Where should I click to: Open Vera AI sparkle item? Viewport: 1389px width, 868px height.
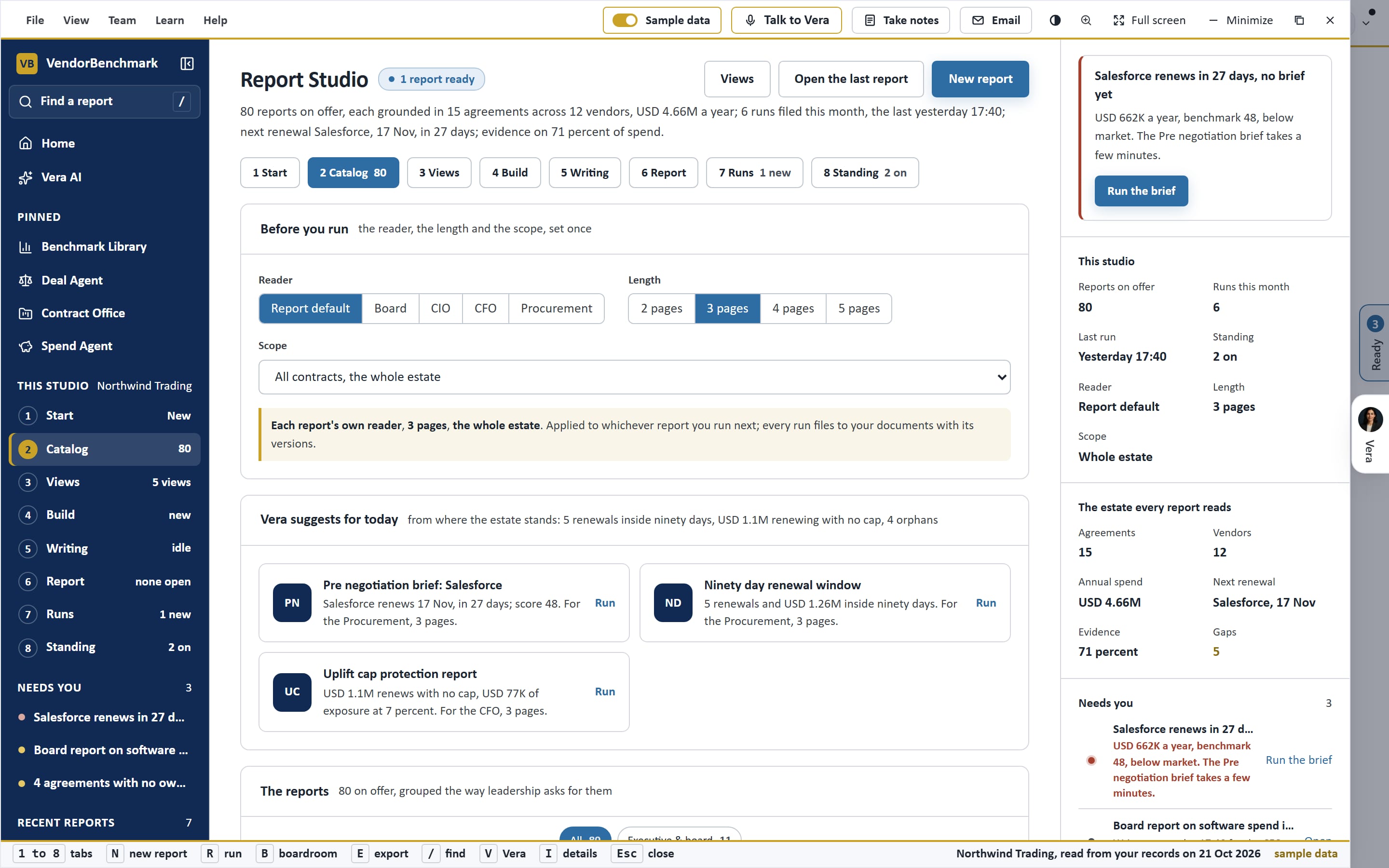click(105, 177)
